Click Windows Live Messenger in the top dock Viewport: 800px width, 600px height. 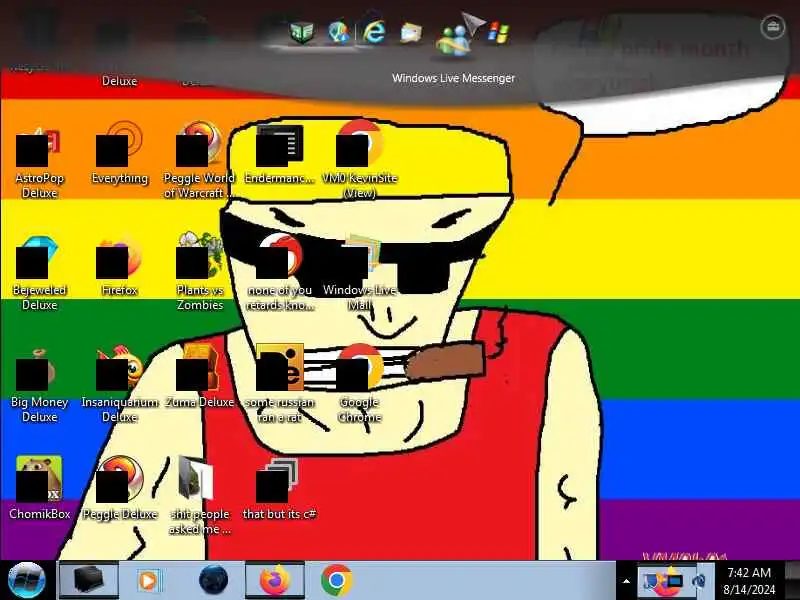pyautogui.click(x=453, y=39)
